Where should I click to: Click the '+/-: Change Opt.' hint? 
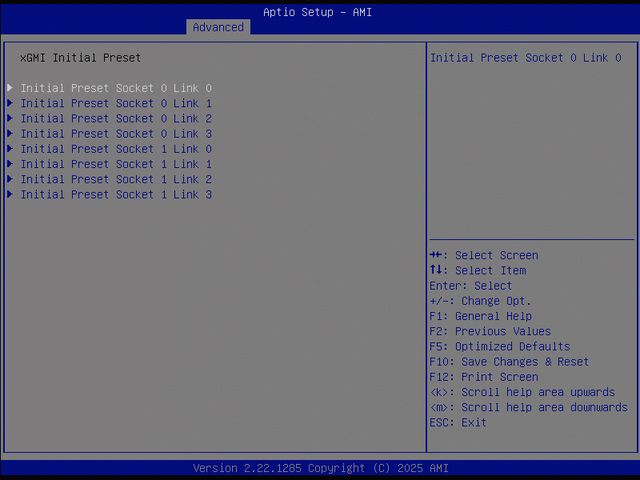click(x=480, y=301)
